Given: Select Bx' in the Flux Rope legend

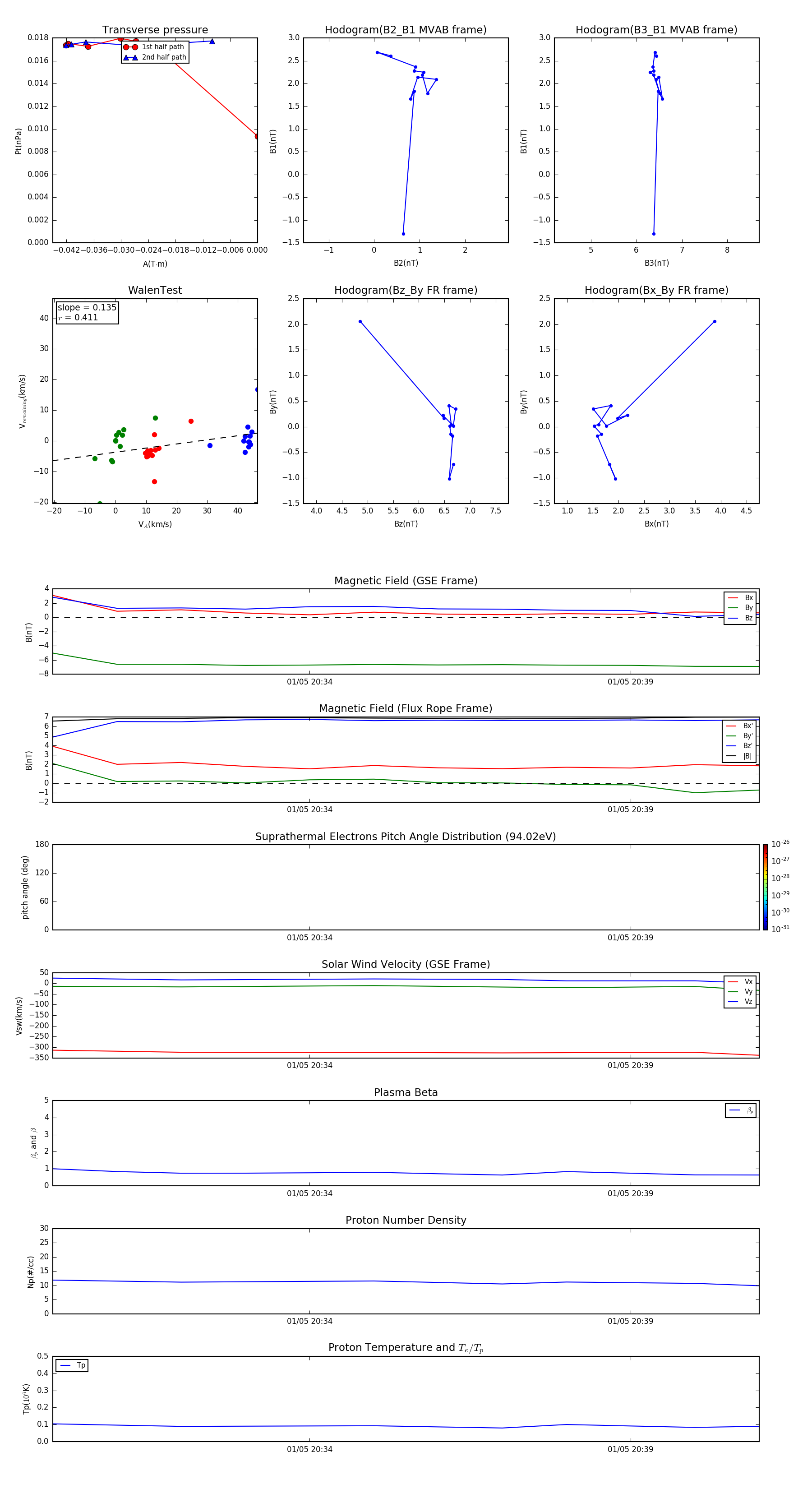Looking at the screenshot, I should 740,726.
